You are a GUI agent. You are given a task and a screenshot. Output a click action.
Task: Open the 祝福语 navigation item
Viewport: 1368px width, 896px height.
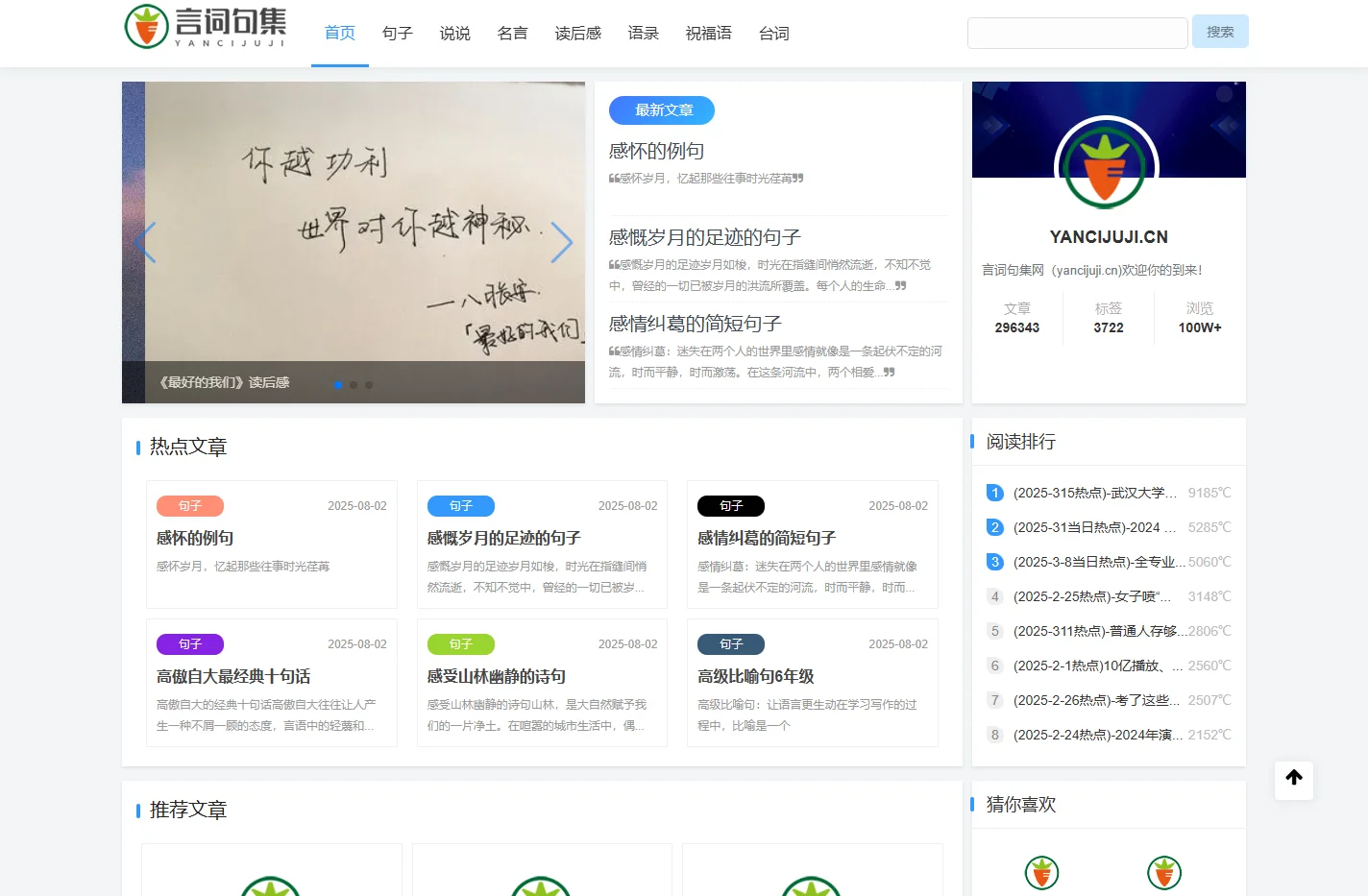[709, 34]
